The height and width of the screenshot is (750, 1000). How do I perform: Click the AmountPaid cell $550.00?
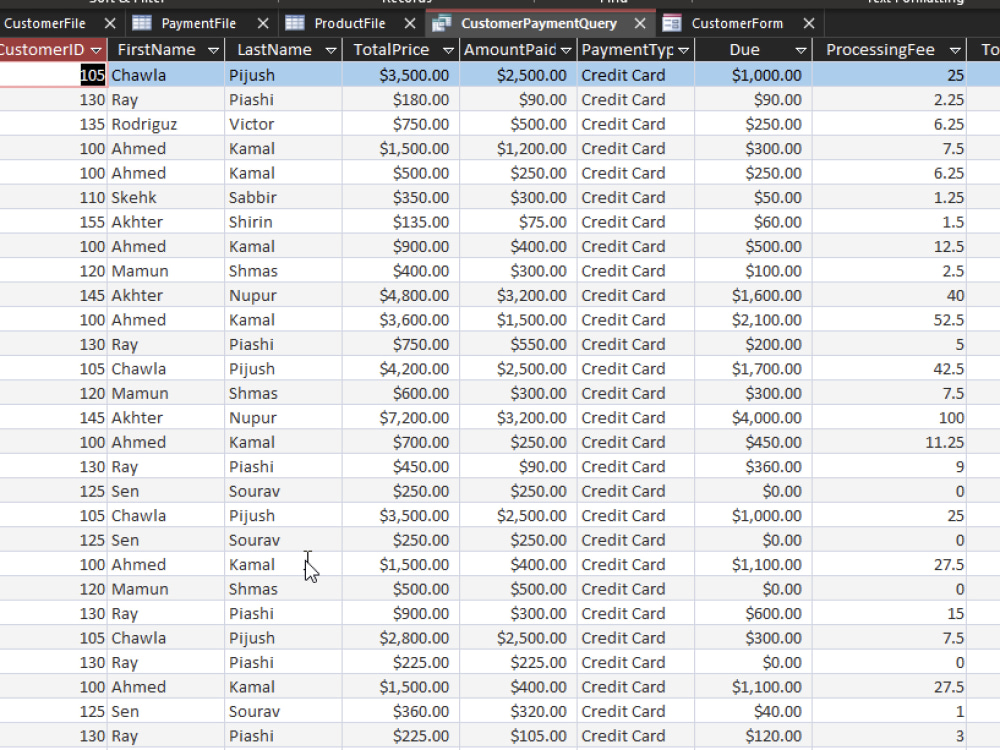tap(518, 344)
